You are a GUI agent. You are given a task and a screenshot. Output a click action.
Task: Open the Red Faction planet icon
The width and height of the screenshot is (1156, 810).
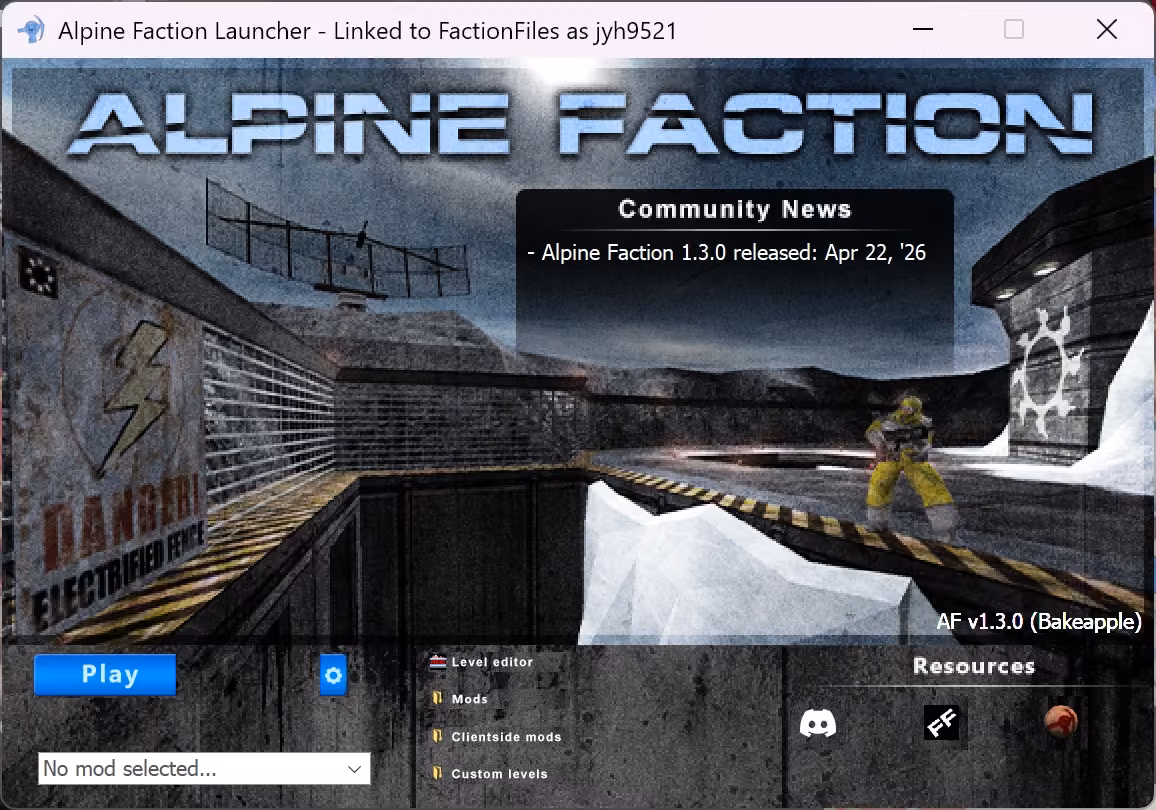pos(1061,721)
